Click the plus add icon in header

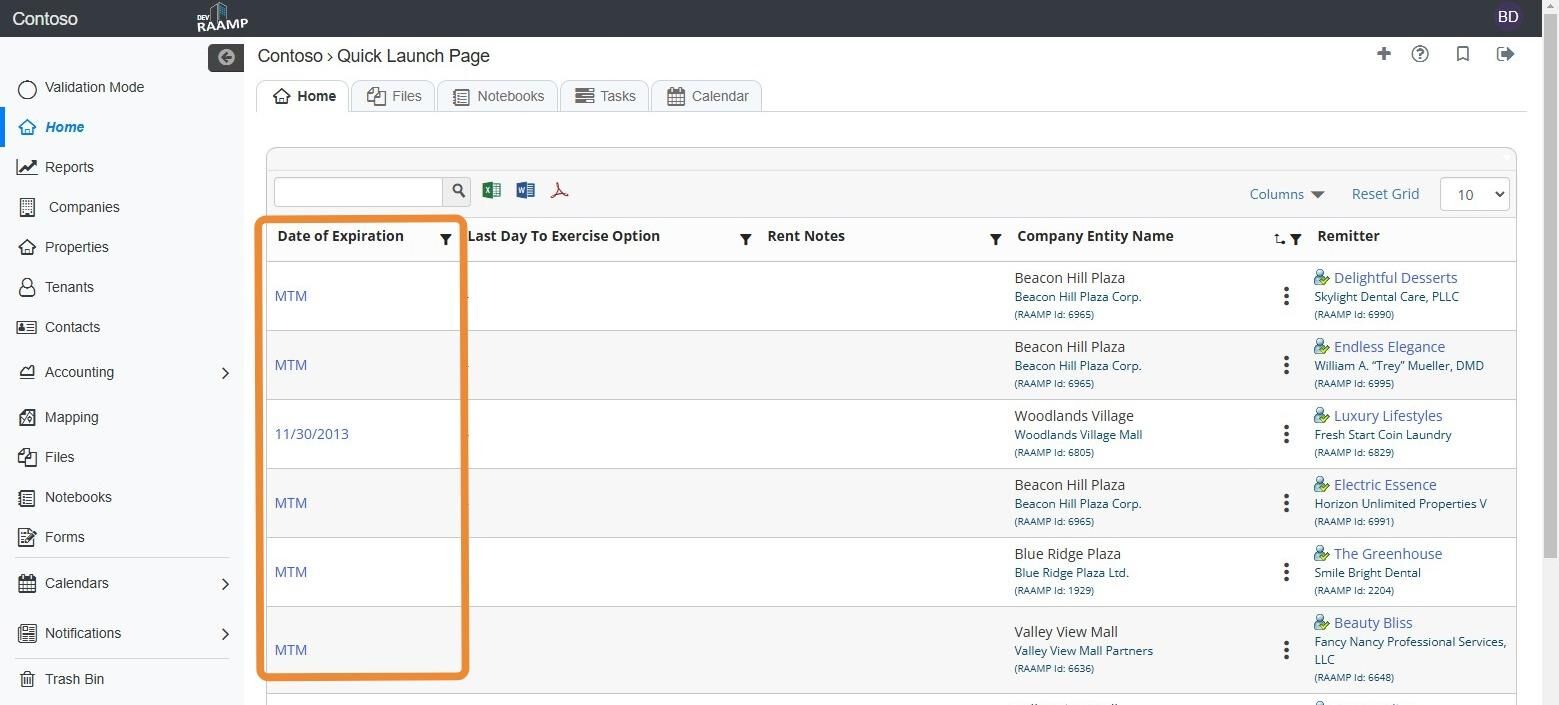click(1384, 54)
